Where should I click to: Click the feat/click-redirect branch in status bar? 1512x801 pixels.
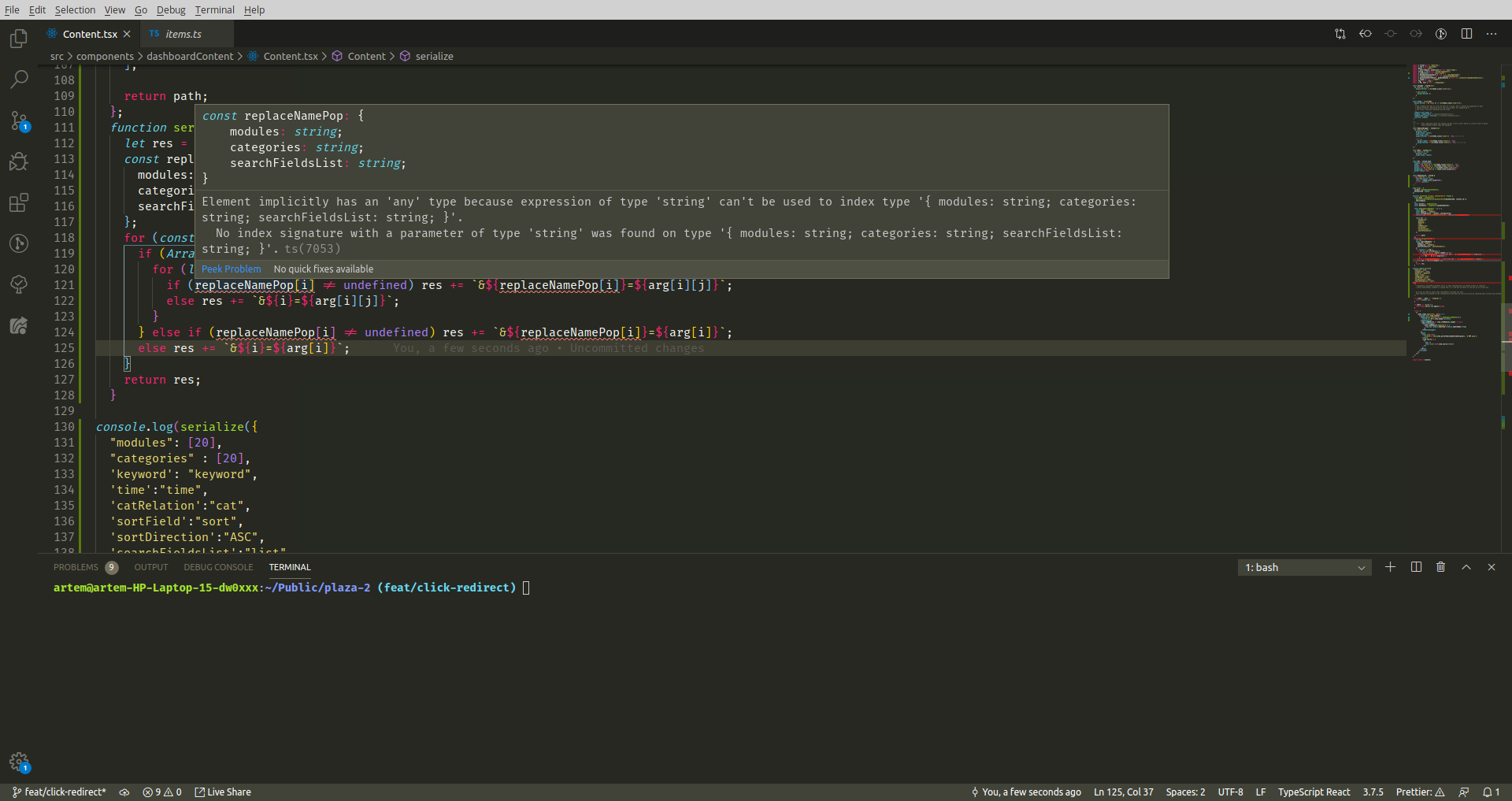(x=59, y=792)
